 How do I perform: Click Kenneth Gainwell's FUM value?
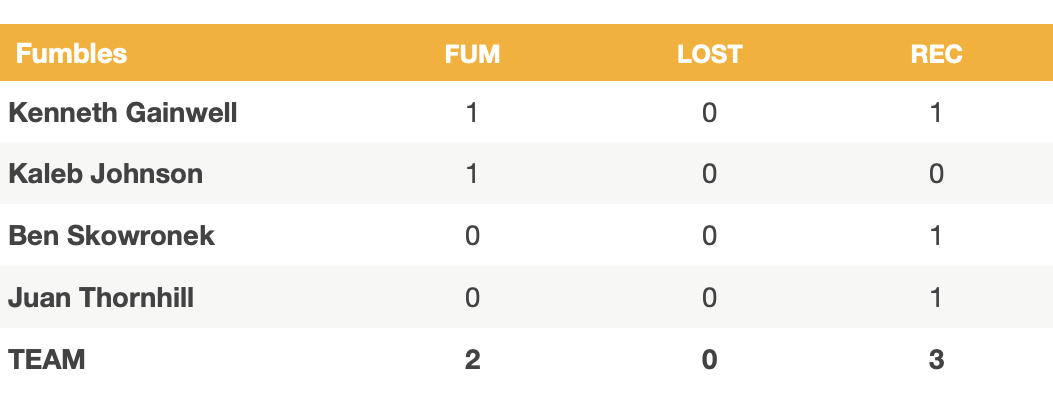[x=472, y=112]
